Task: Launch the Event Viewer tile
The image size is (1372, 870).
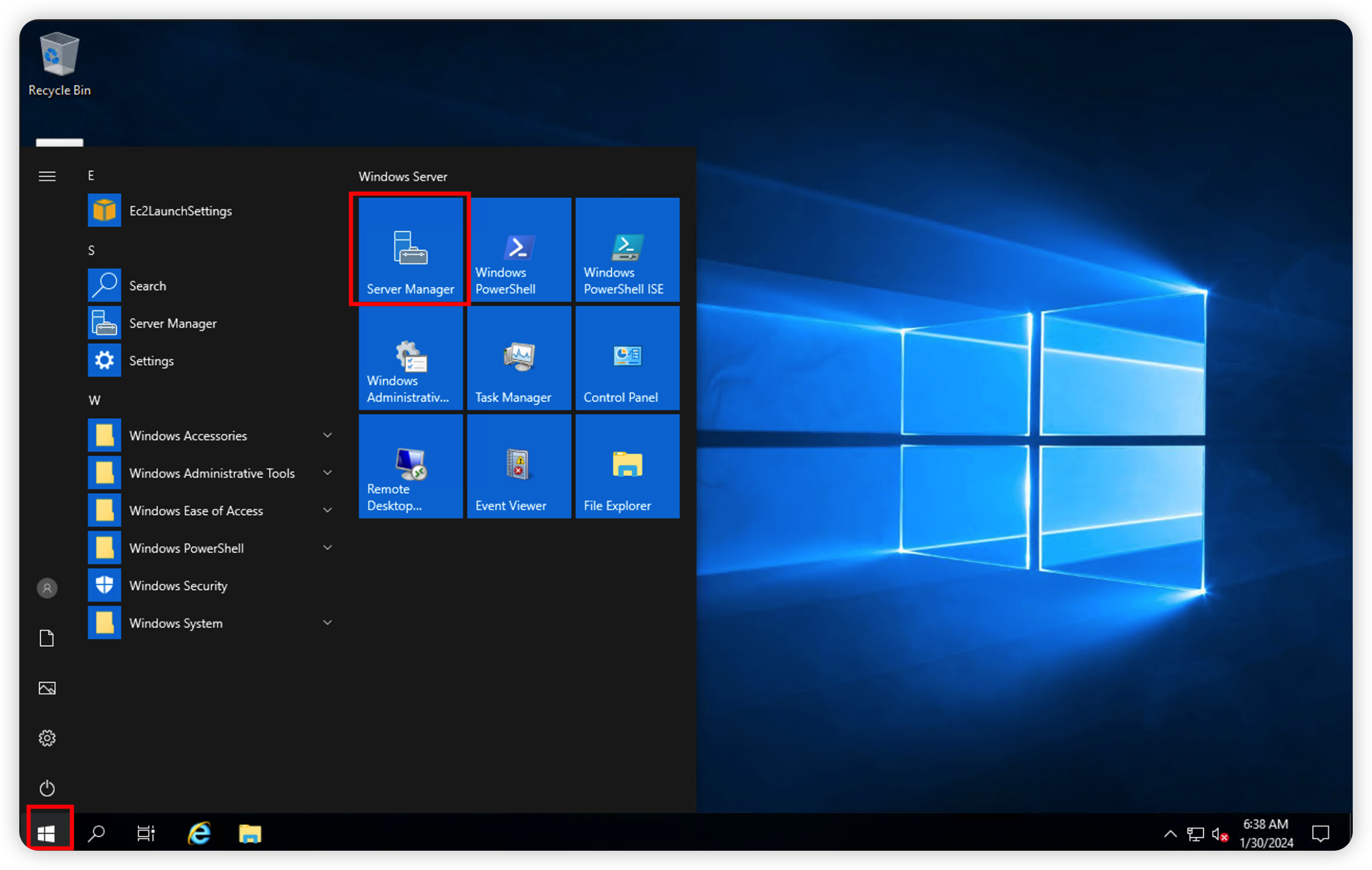Action: [x=518, y=466]
